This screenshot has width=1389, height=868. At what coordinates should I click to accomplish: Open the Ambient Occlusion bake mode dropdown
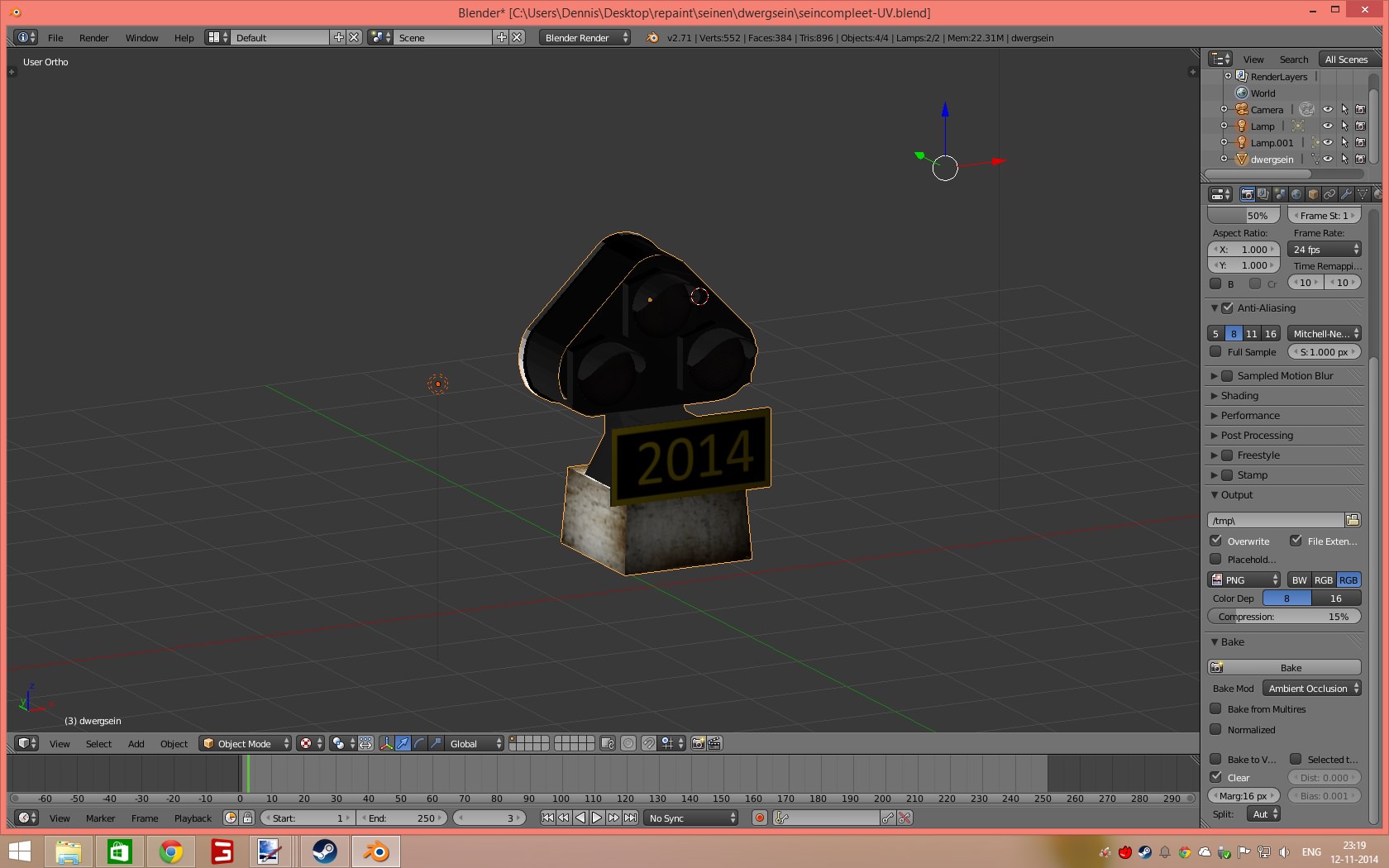tap(1311, 688)
